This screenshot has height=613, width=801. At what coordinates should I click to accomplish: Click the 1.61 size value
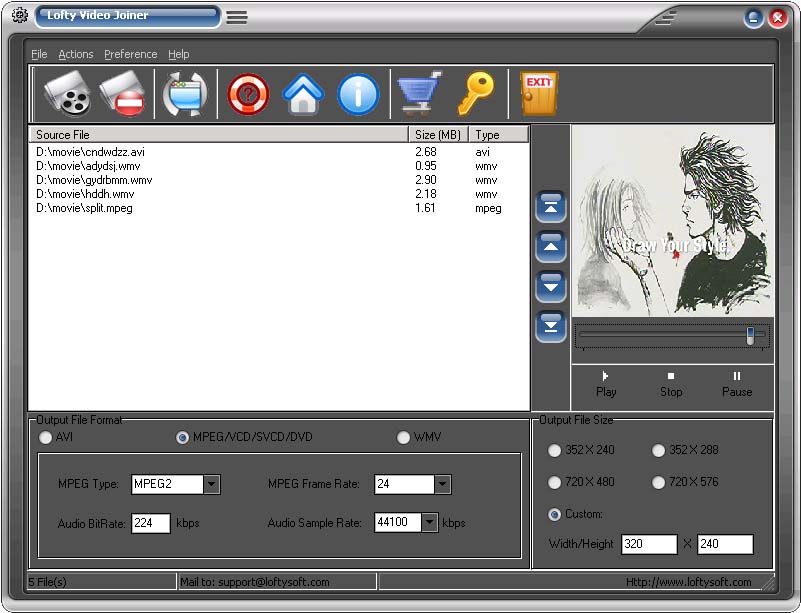click(425, 208)
